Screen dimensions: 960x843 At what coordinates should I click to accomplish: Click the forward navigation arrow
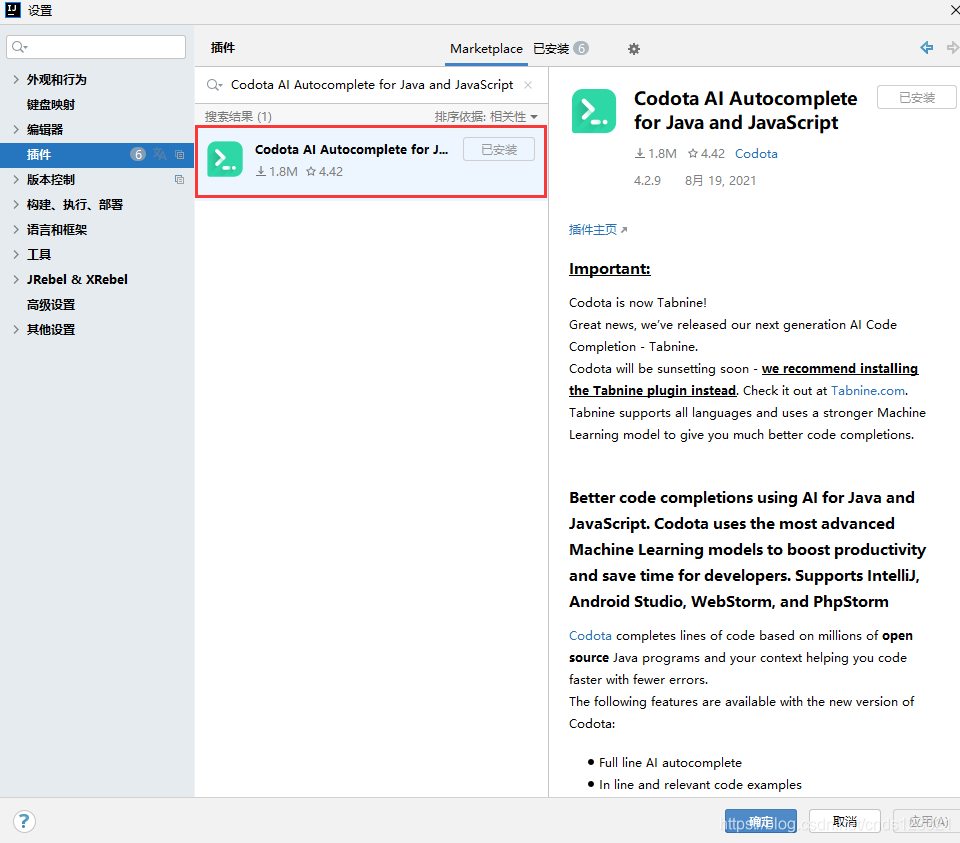pos(953,48)
